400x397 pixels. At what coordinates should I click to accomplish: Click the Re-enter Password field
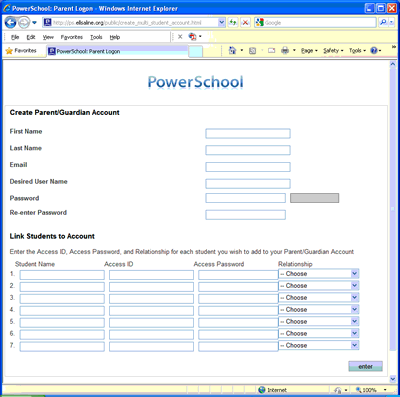pos(245,215)
